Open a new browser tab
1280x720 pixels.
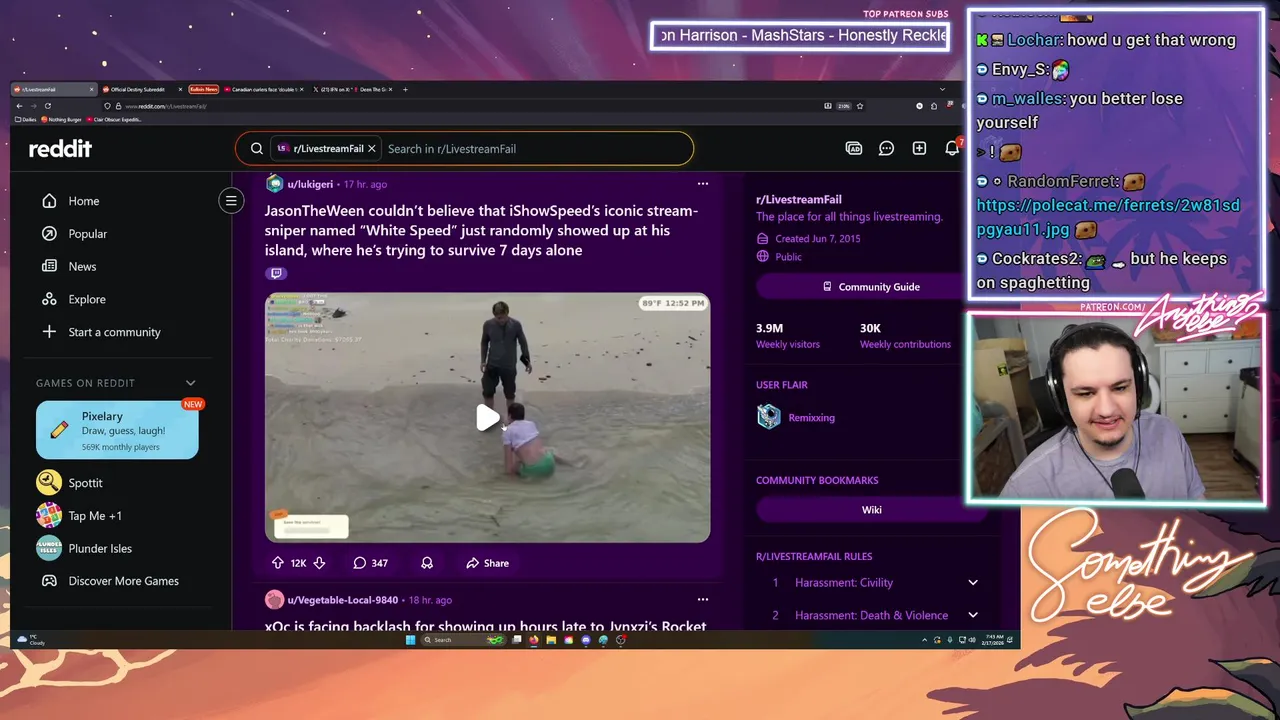point(405,89)
